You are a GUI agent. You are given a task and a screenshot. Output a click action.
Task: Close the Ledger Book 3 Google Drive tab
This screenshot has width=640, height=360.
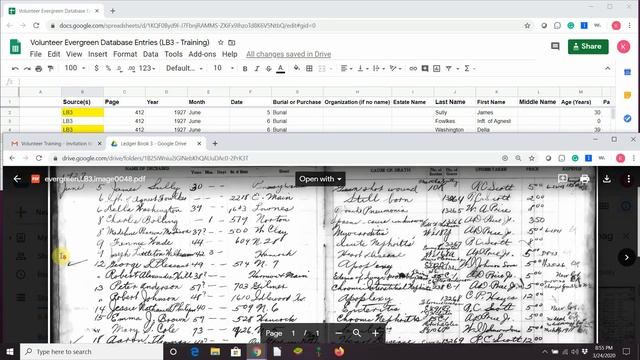click(199, 143)
